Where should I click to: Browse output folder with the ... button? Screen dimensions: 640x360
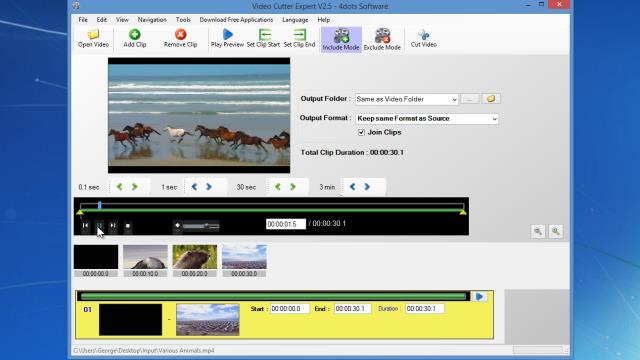(470, 99)
